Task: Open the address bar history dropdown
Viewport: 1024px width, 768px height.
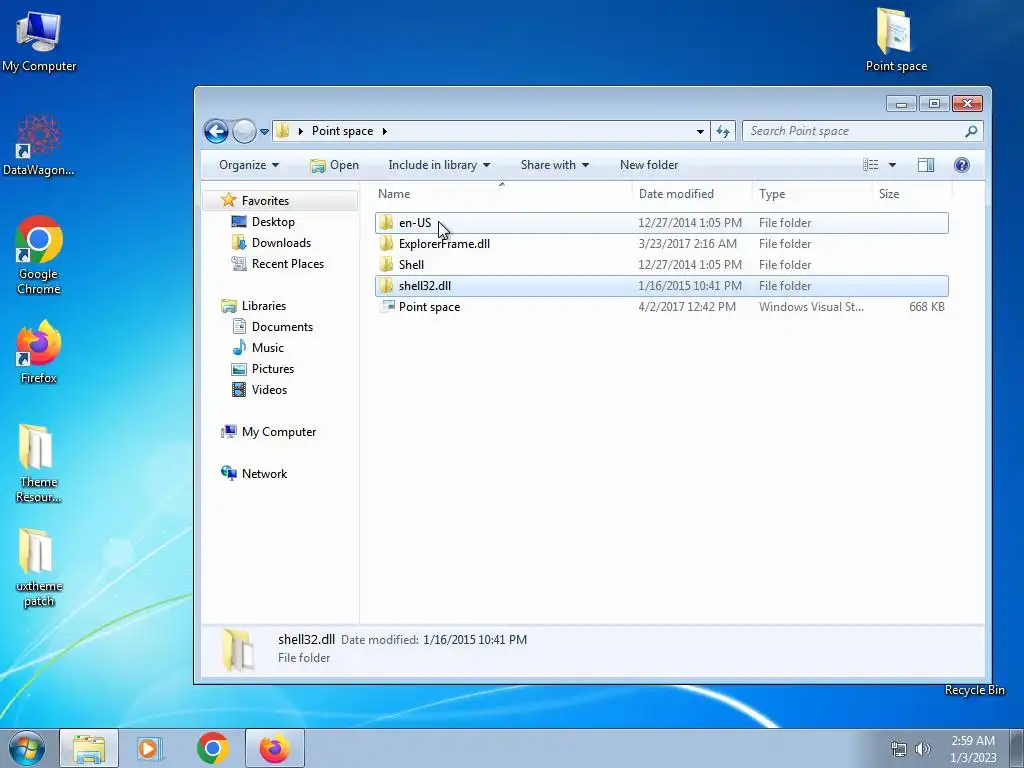Action: tap(700, 131)
